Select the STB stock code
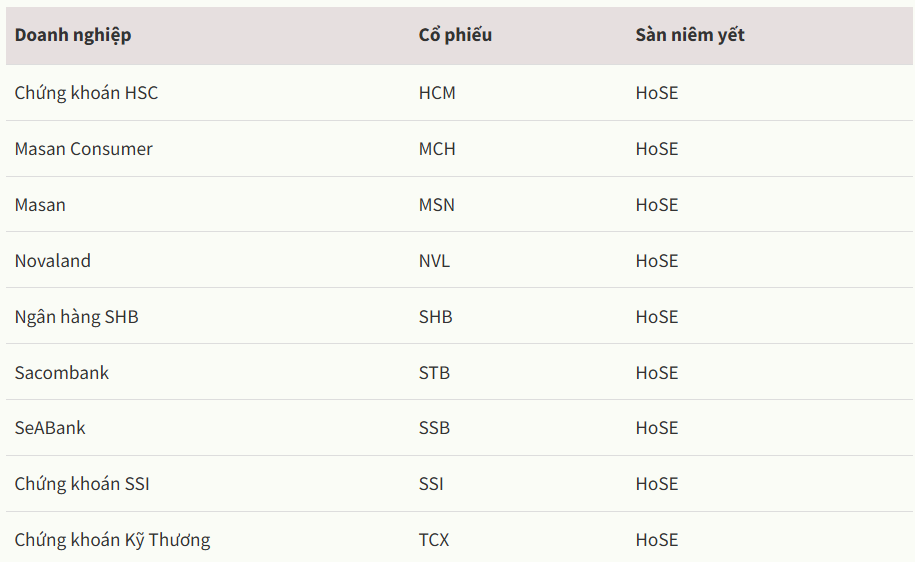This screenshot has height=562, width=915. 434,373
